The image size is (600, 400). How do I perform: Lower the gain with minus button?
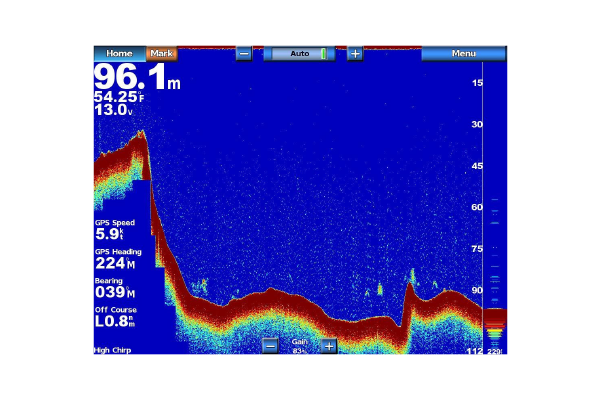(x=270, y=346)
